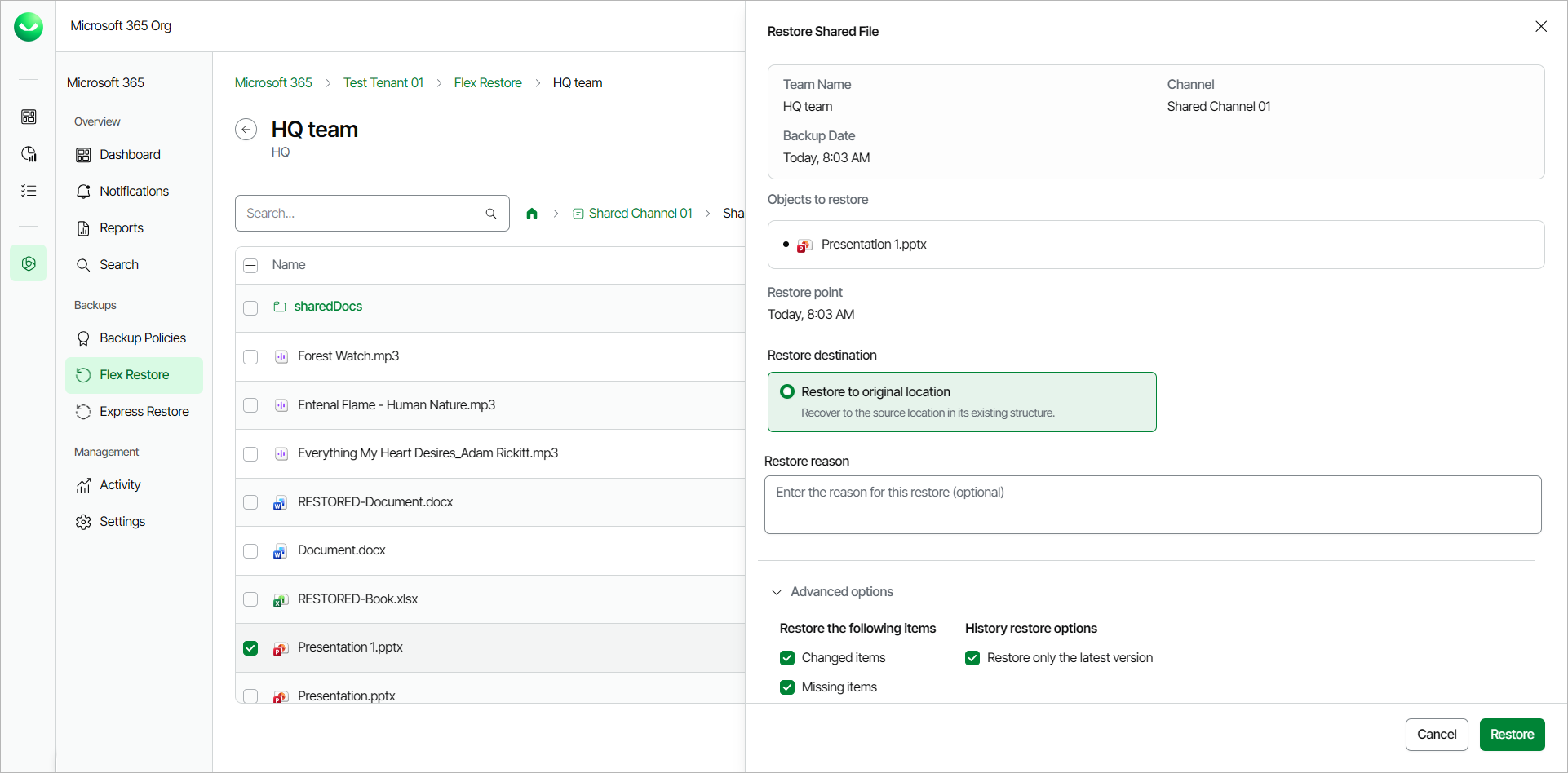The height and width of the screenshot is (773, 1568).
Task: Open Express Restore in the sidebar
Action: click(134, 411)
